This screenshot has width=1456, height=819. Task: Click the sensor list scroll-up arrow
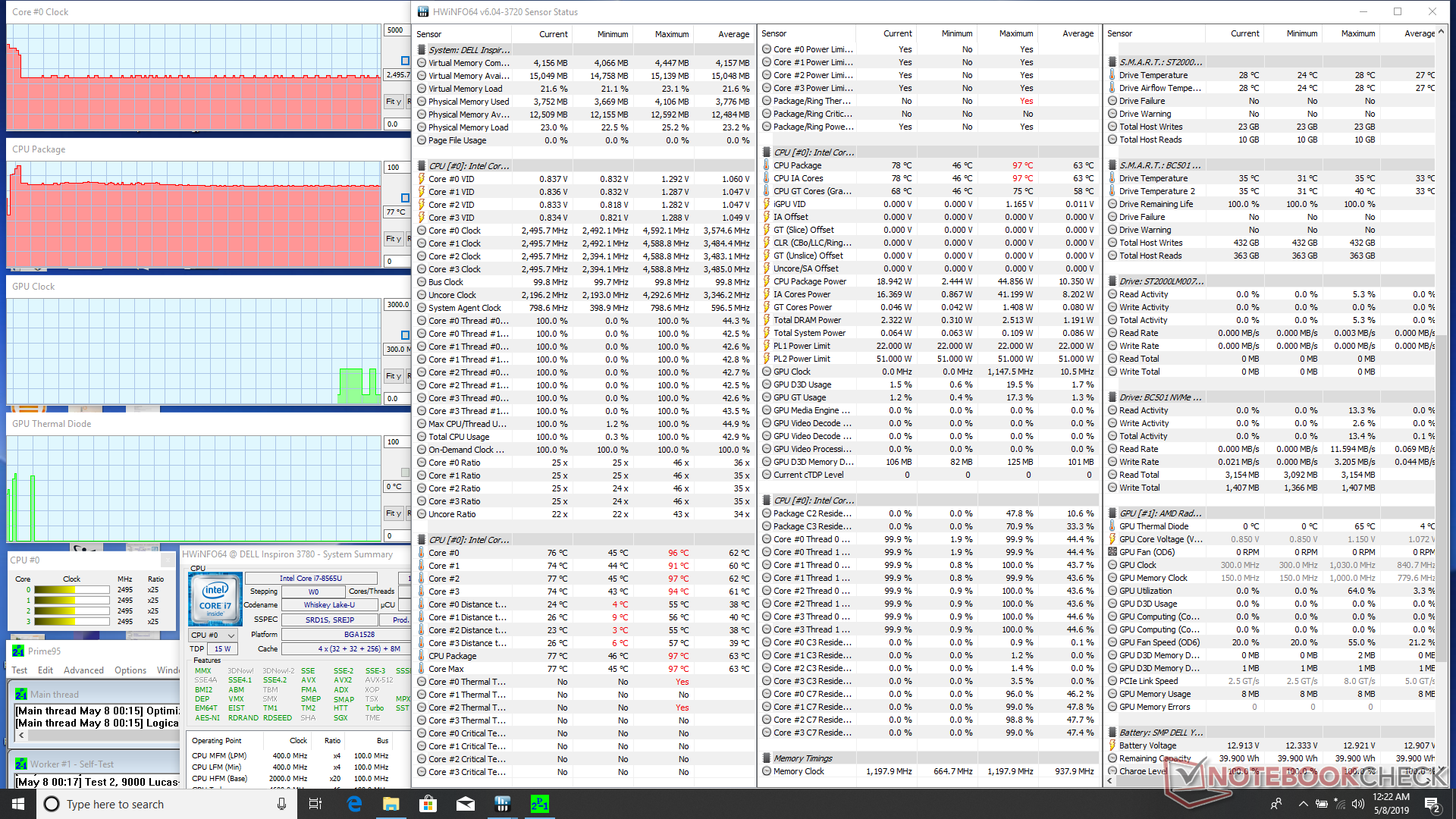click(x=1441, y=33)
